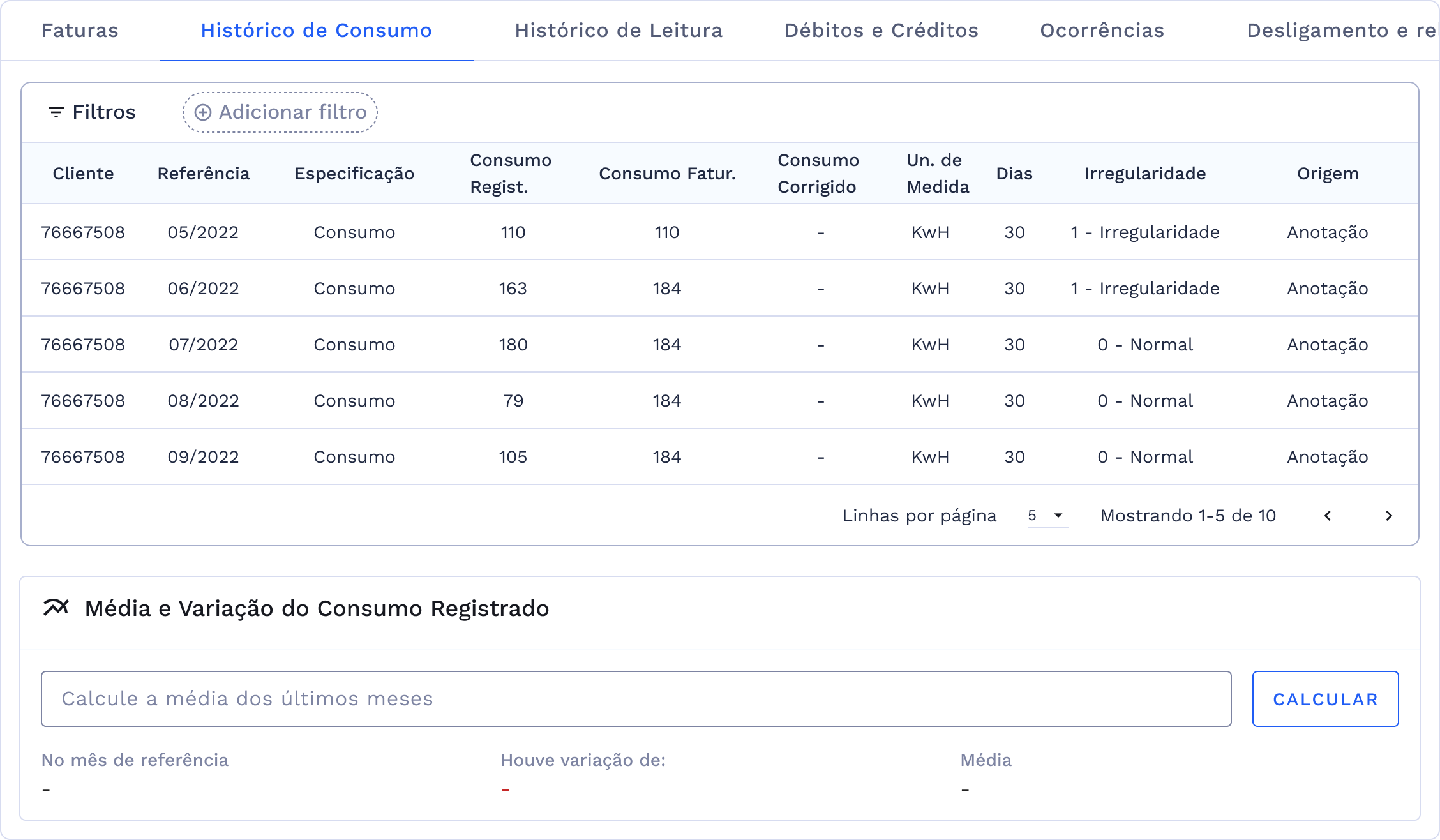Image resolution: width=1440 pixels, height=840 pixels.
Task: Click the plus icon in Adicionar filtro
Action: (203, 113)
